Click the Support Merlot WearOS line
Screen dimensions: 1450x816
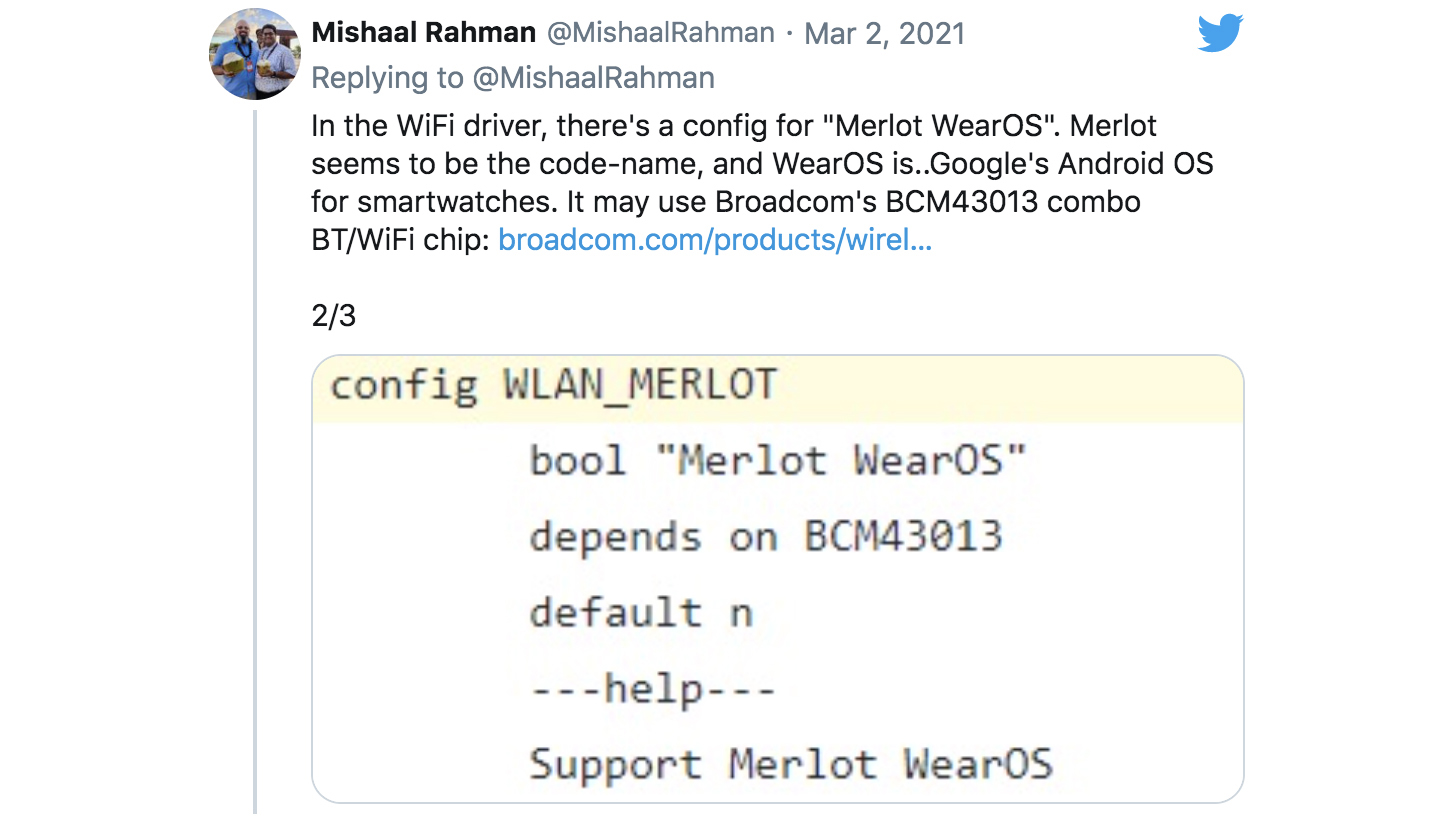tap(790, 764)
